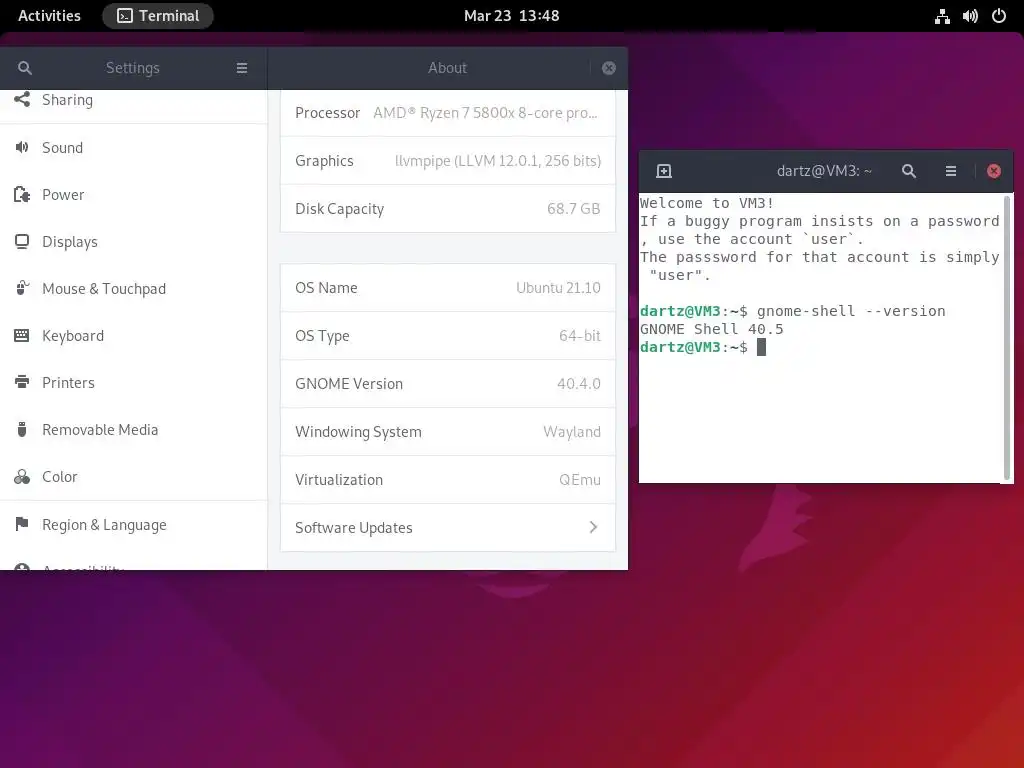
Task: Close the Settings About window
Action: [609, 68]
